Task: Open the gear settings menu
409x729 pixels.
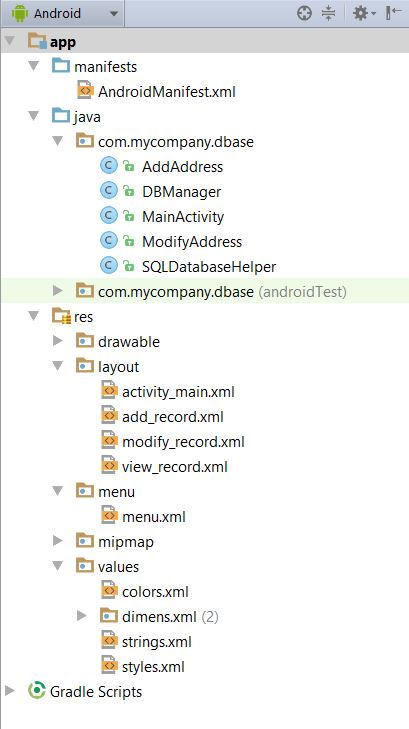Action: 364,13
